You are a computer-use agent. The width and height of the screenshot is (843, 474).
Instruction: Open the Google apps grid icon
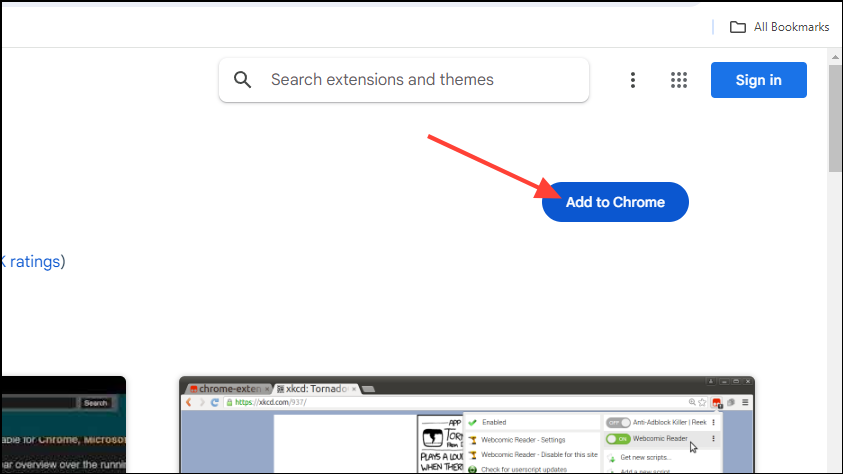678,80
